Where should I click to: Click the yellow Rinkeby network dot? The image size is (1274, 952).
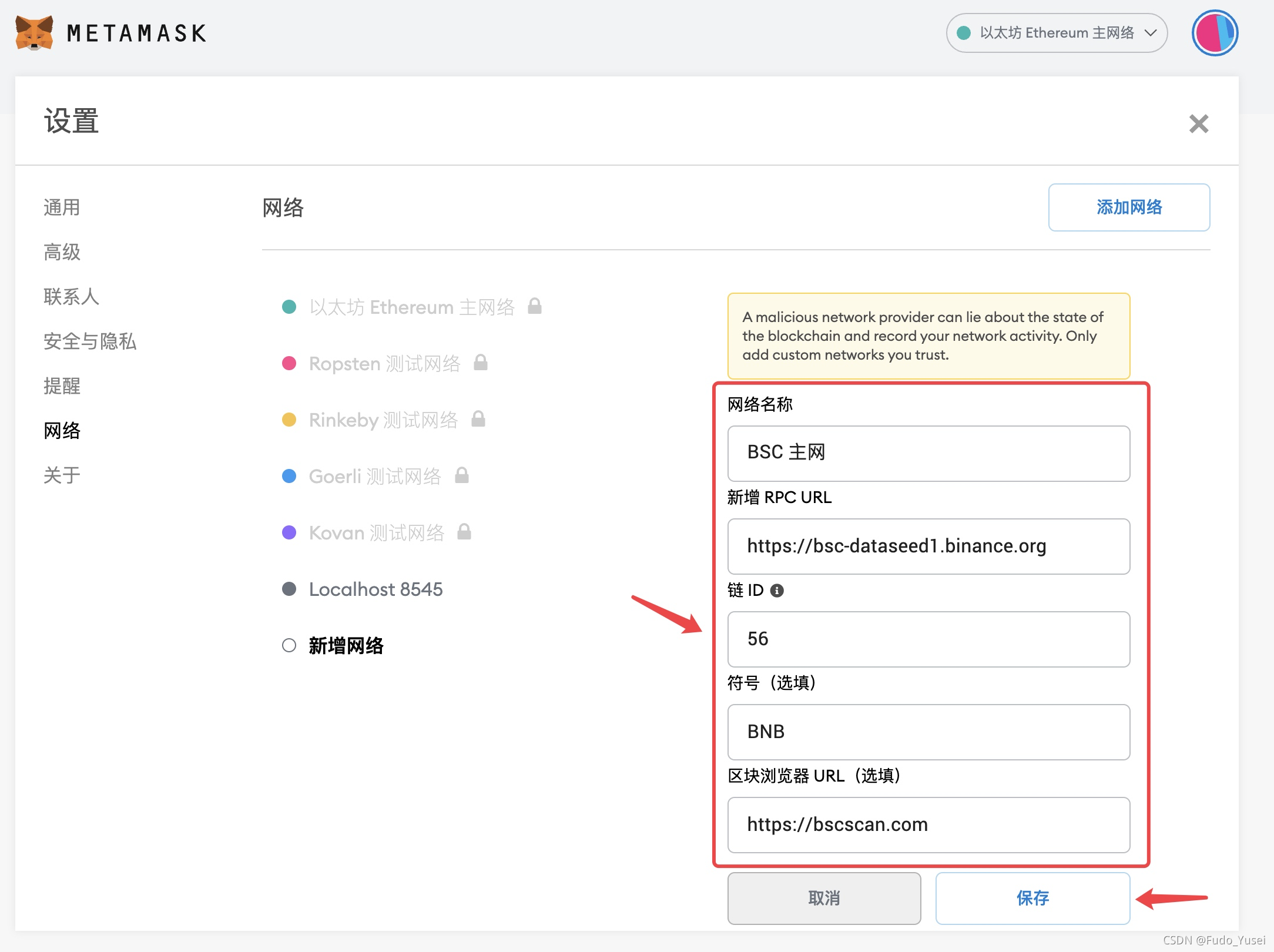pos(289,420)
